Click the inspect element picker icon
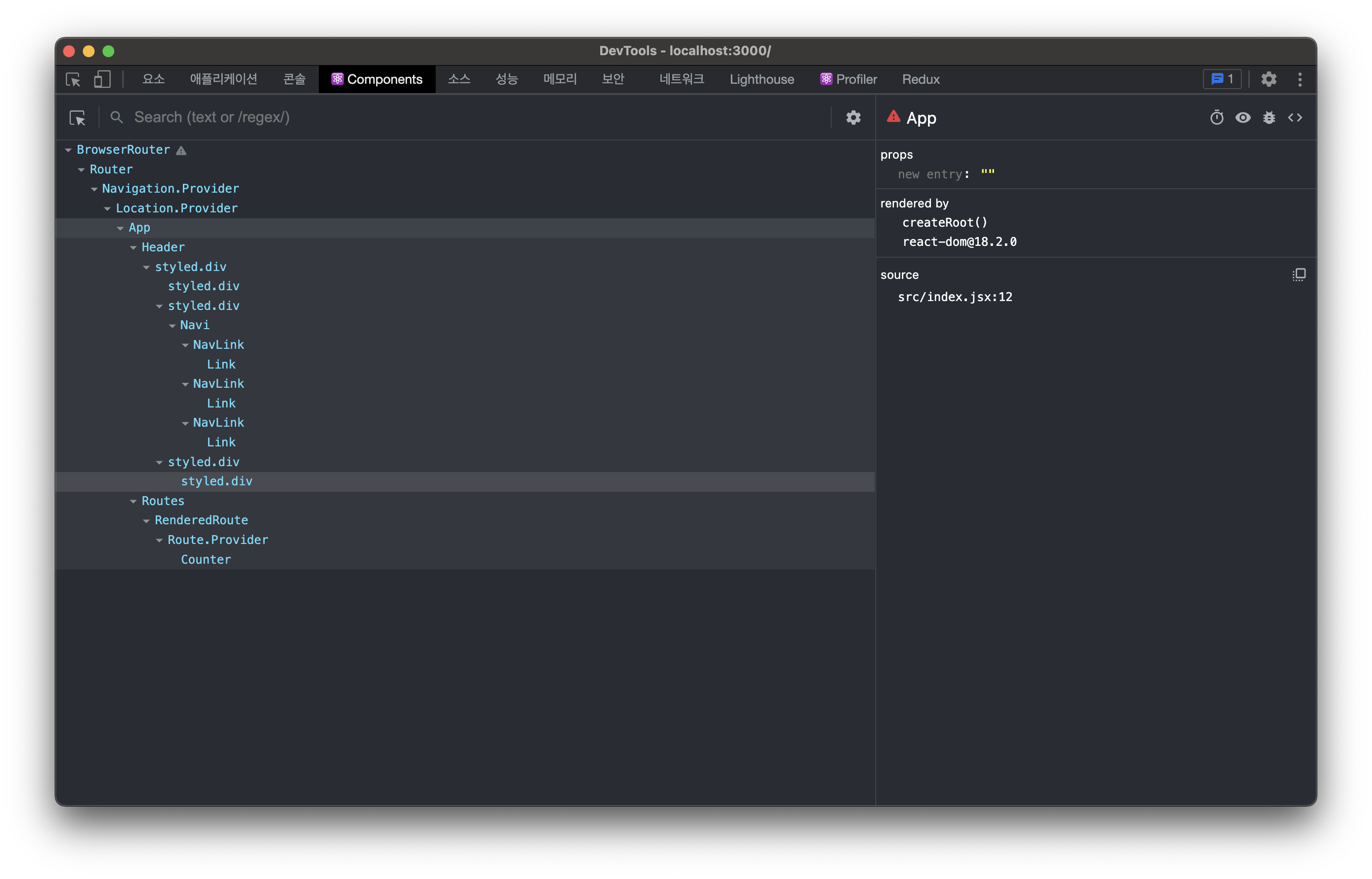Image resolution: width=1372 pixels, height=879 pixels. [x=73, y=79]
